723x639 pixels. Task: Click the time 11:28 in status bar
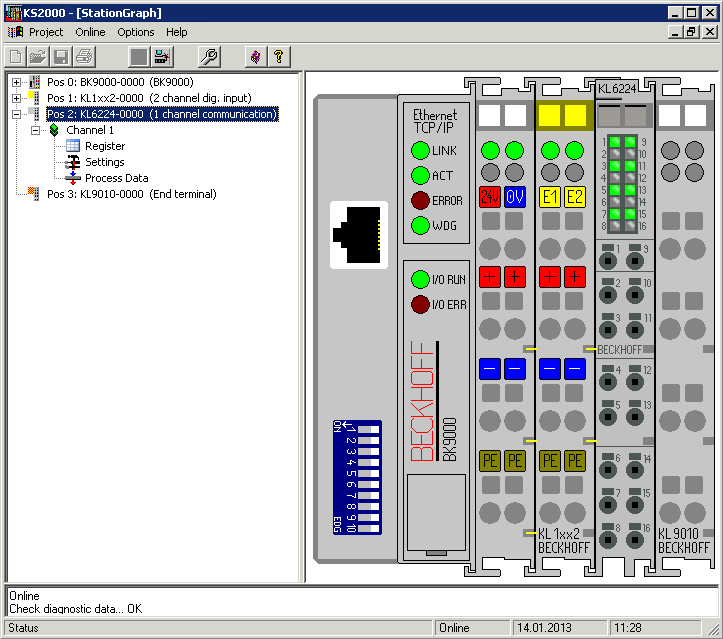coord(655,628)
